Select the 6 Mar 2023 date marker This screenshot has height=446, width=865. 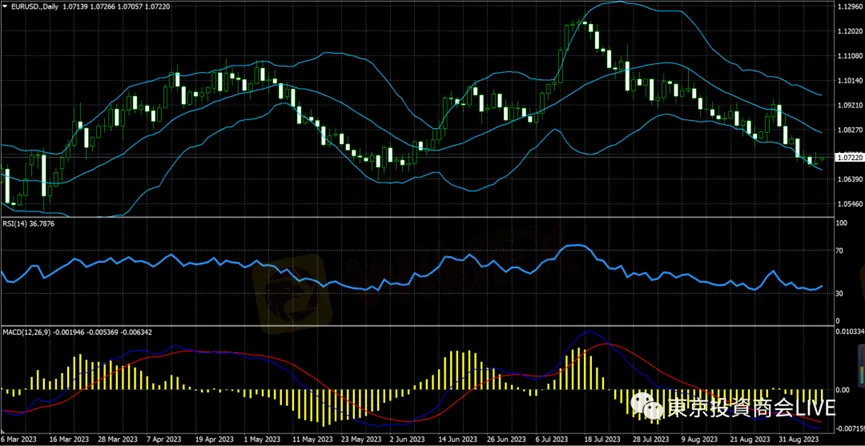[21, 439]
